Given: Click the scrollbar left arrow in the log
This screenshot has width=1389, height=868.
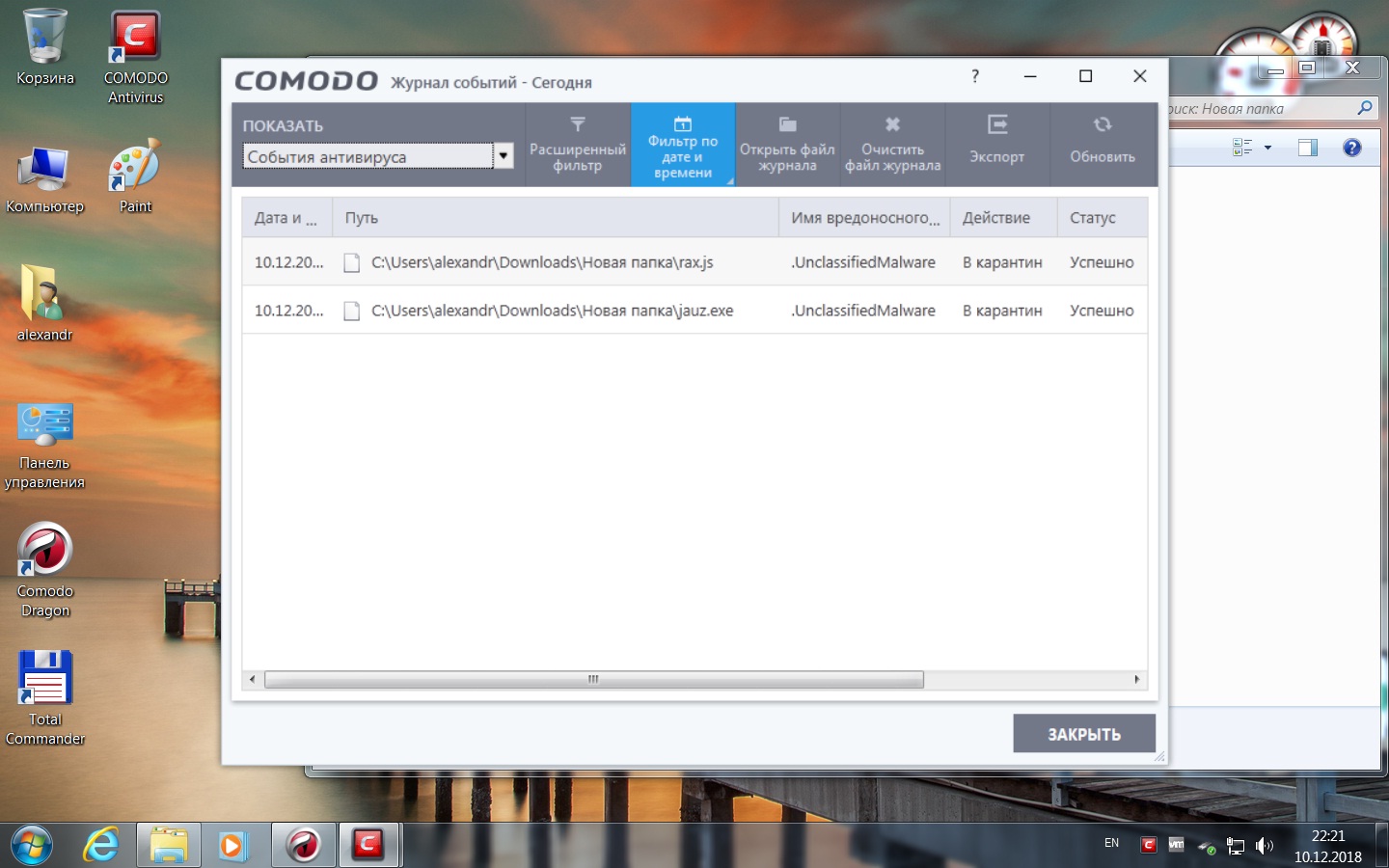Looking at the screenshot, I should click(x=253, y=679).
